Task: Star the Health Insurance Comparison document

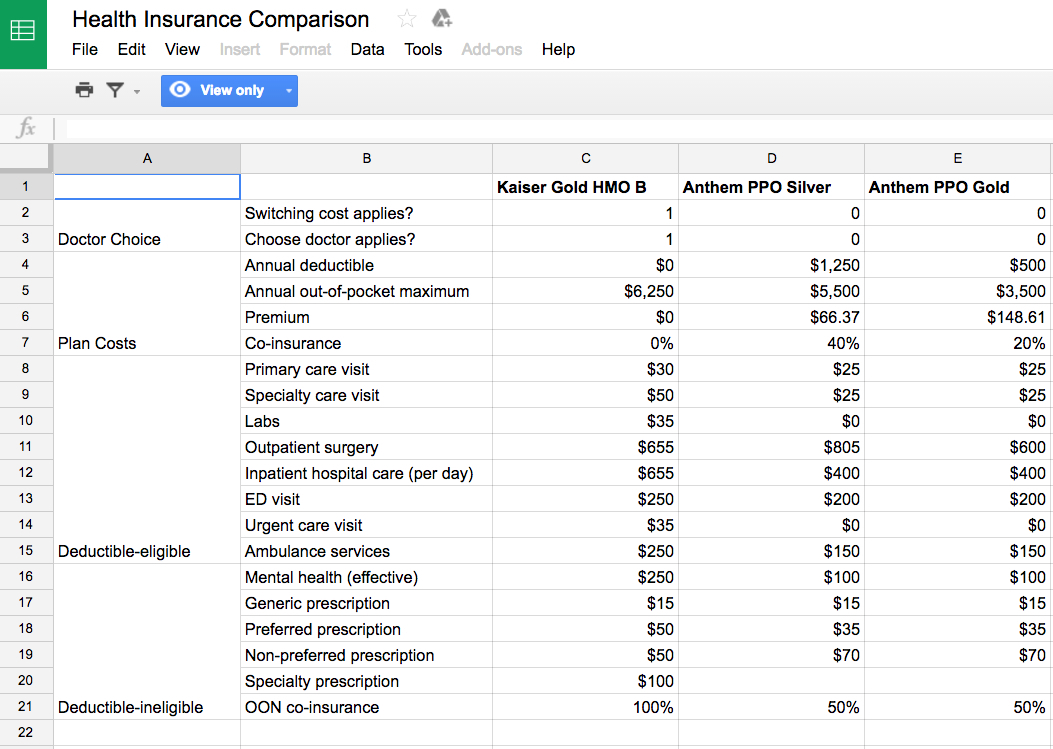Action: click(407, 19)
